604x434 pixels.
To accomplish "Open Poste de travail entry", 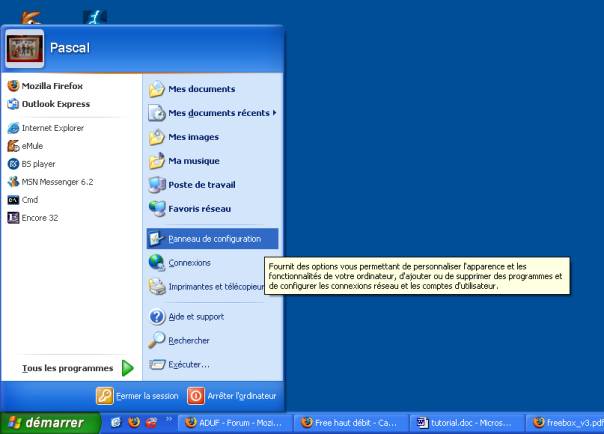I will [212, 185].
